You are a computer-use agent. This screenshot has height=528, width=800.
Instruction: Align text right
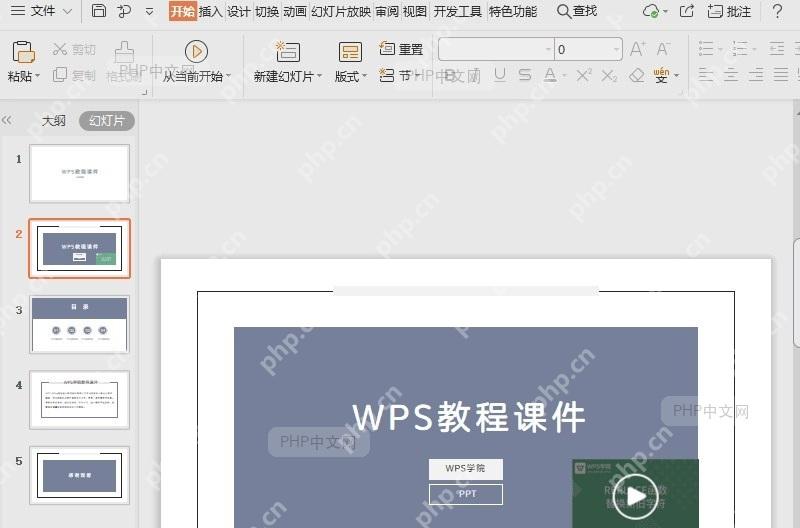[x=756, y=76]
